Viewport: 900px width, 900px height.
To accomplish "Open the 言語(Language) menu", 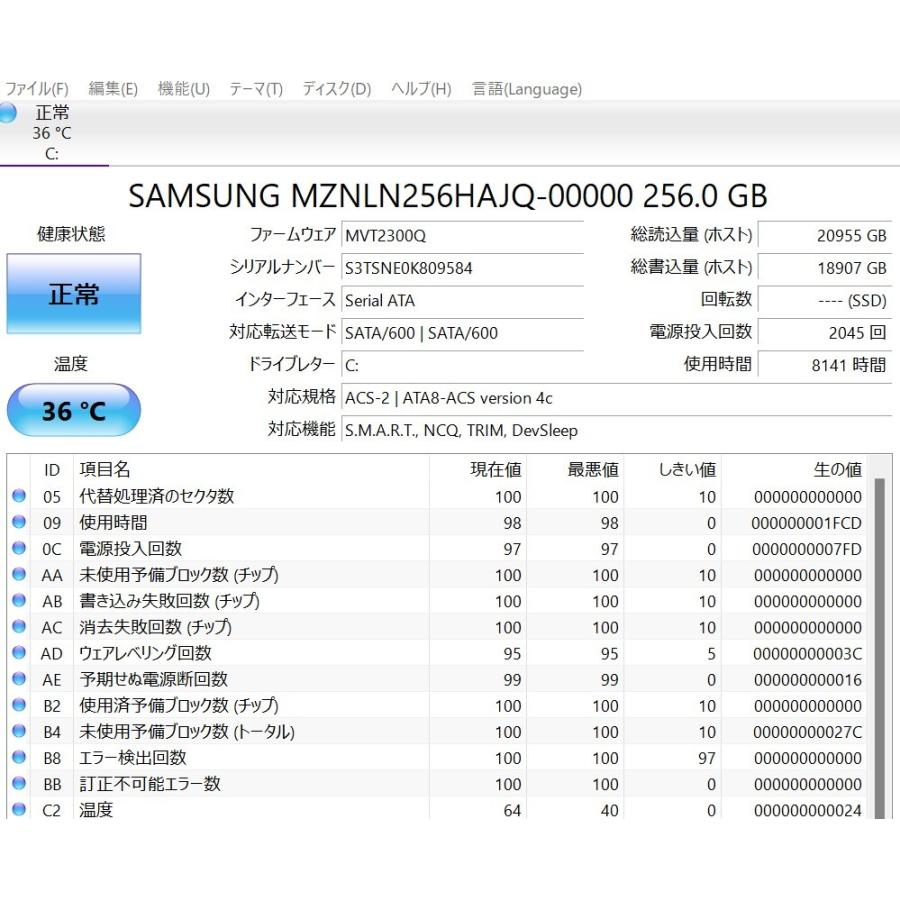I will tap(527, 89).
